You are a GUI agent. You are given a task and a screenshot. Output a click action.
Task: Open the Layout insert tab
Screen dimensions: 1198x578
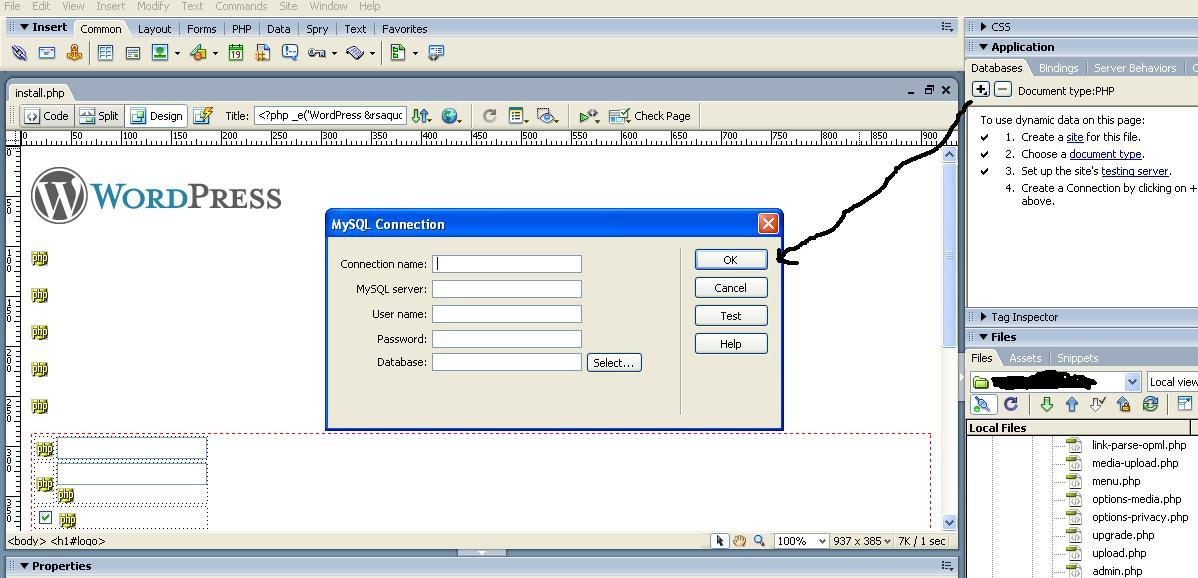coord(154,29)
